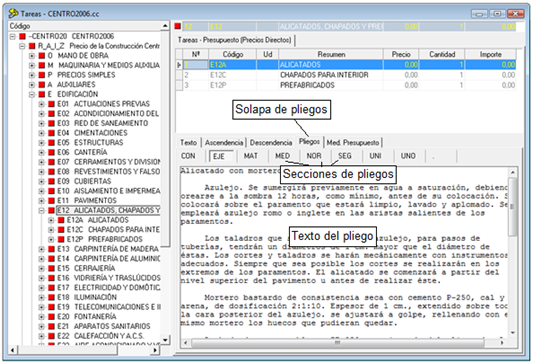Click the red icon of E20 FONTANERÍA
The image size is (533, 364).
pos(51,317)
